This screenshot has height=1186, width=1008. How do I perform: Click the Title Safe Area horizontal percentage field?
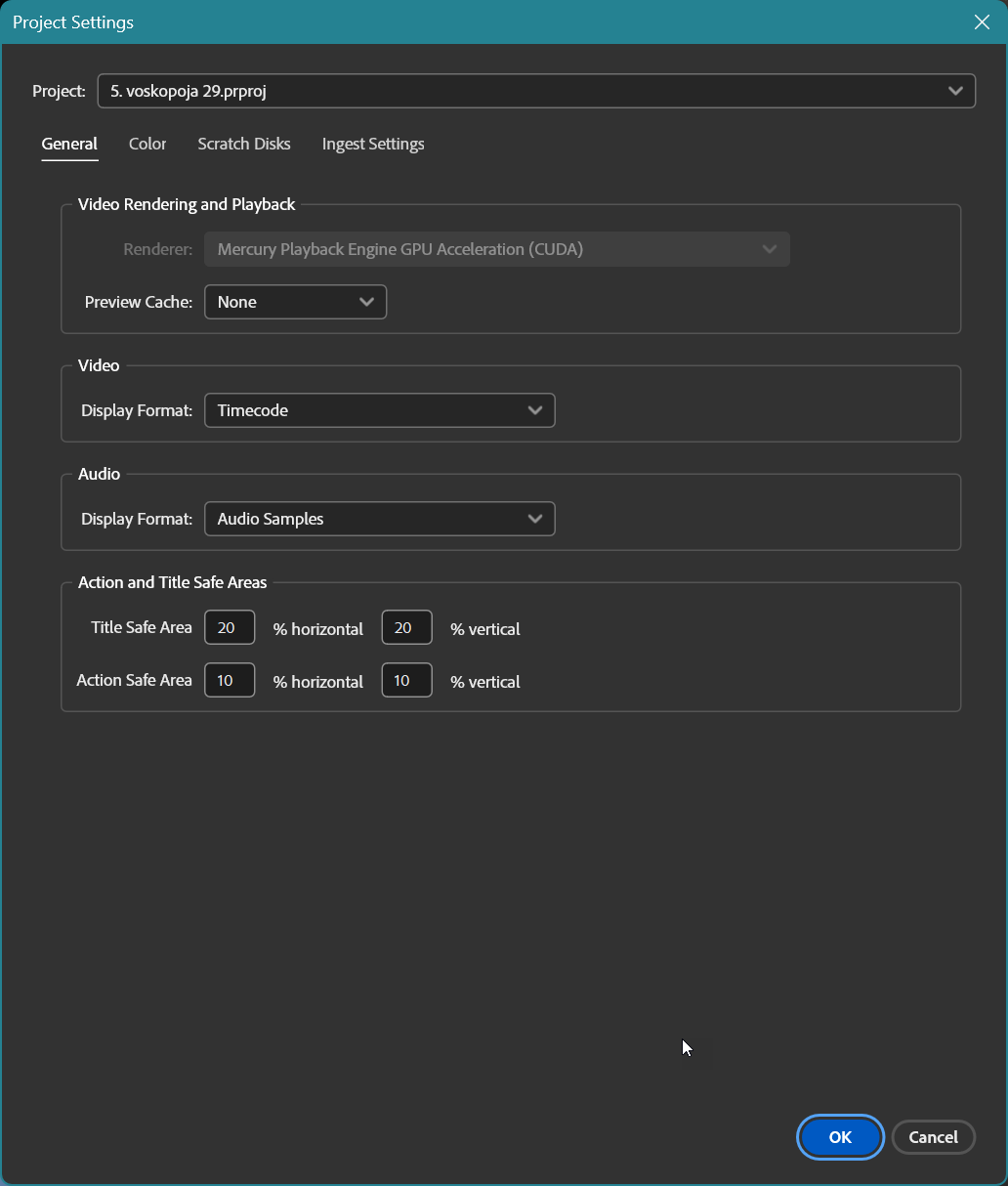tap(229, 627)
